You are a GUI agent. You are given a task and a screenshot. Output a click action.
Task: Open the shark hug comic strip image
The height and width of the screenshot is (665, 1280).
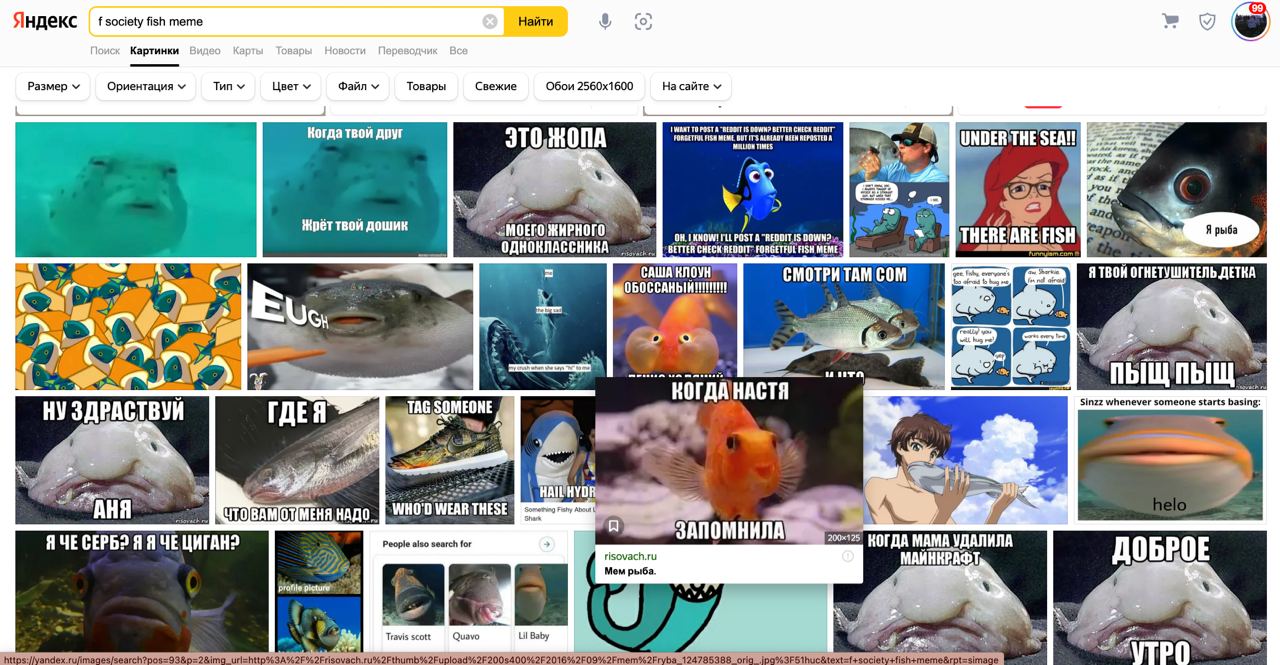(1011, 326)
